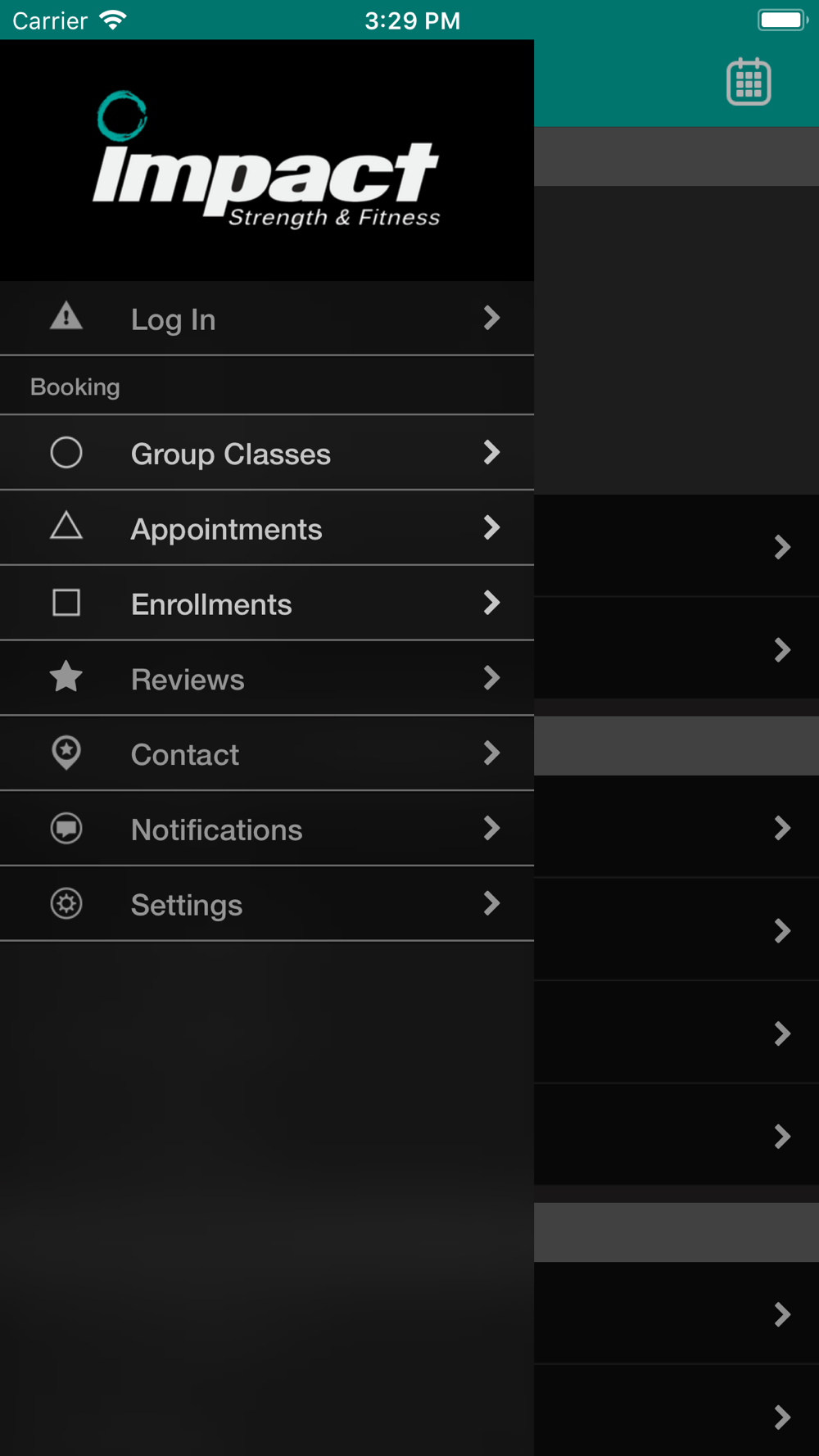Click the chevron on the Settings row
This screenshot has width=819, height=1456.
(x=491, y=903)
